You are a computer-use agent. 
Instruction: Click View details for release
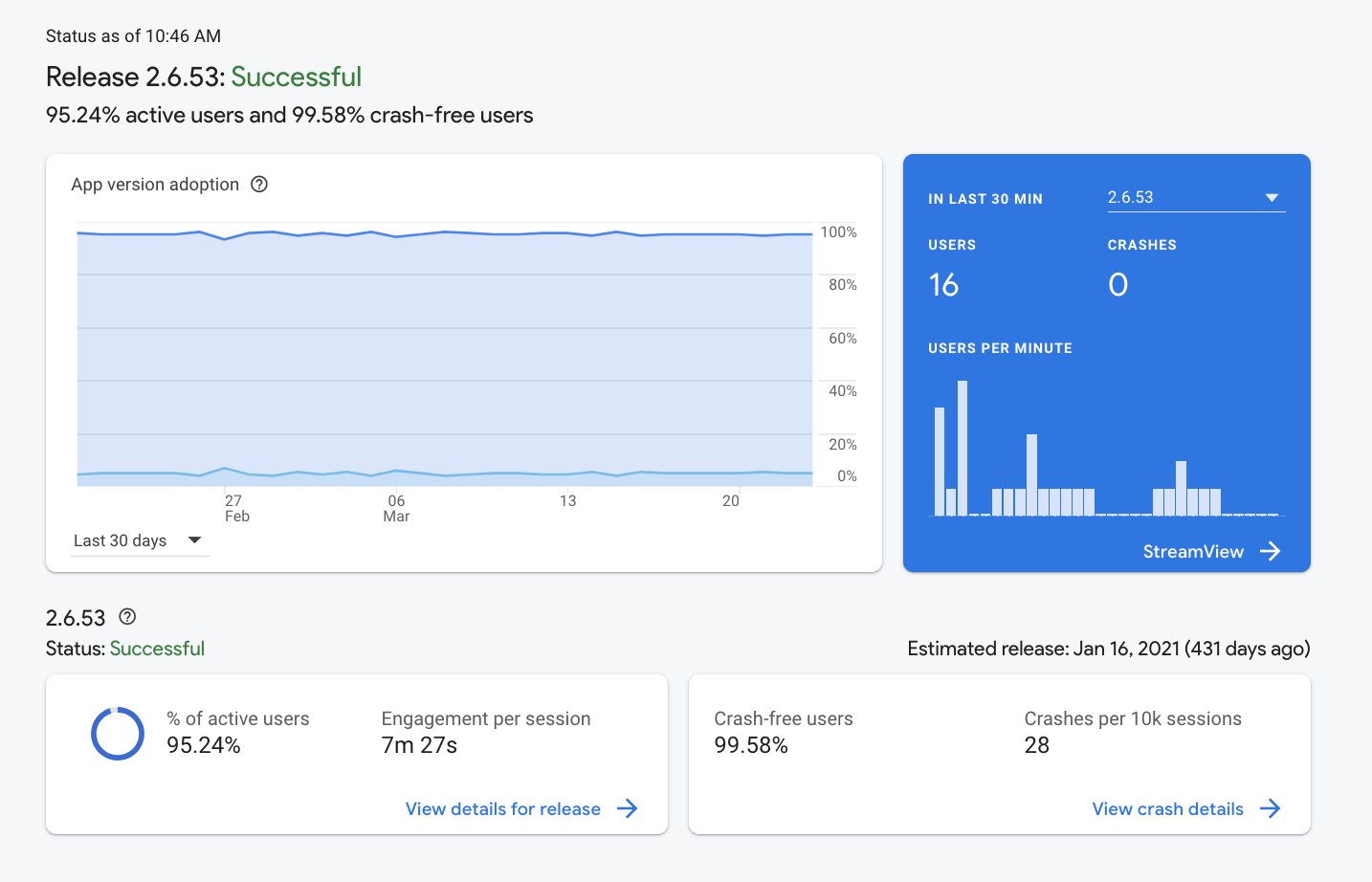pos(502,808)
